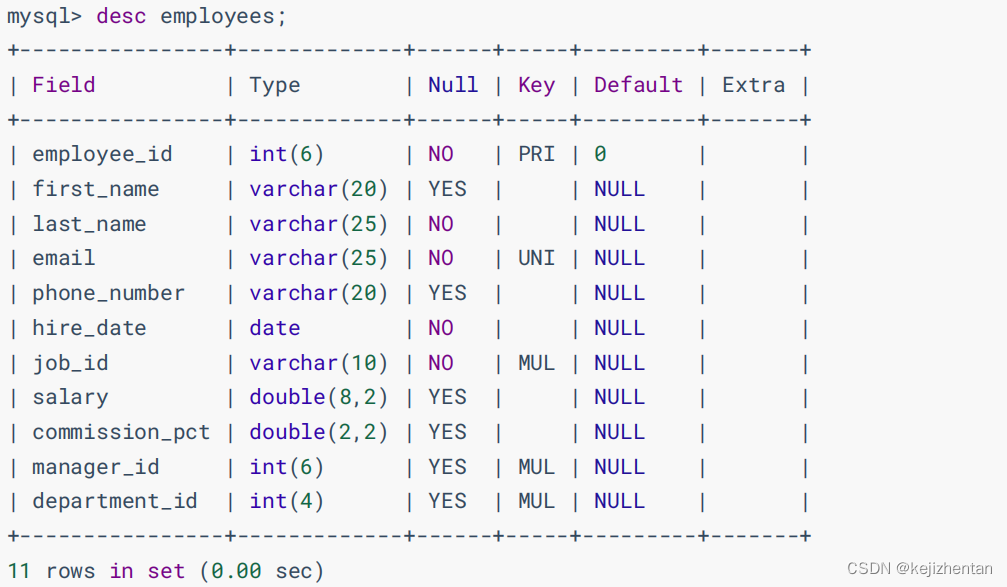The image size is (1007, 587).
Task: Click the 'NULL' default of email
Action: [x=619, y=258]
